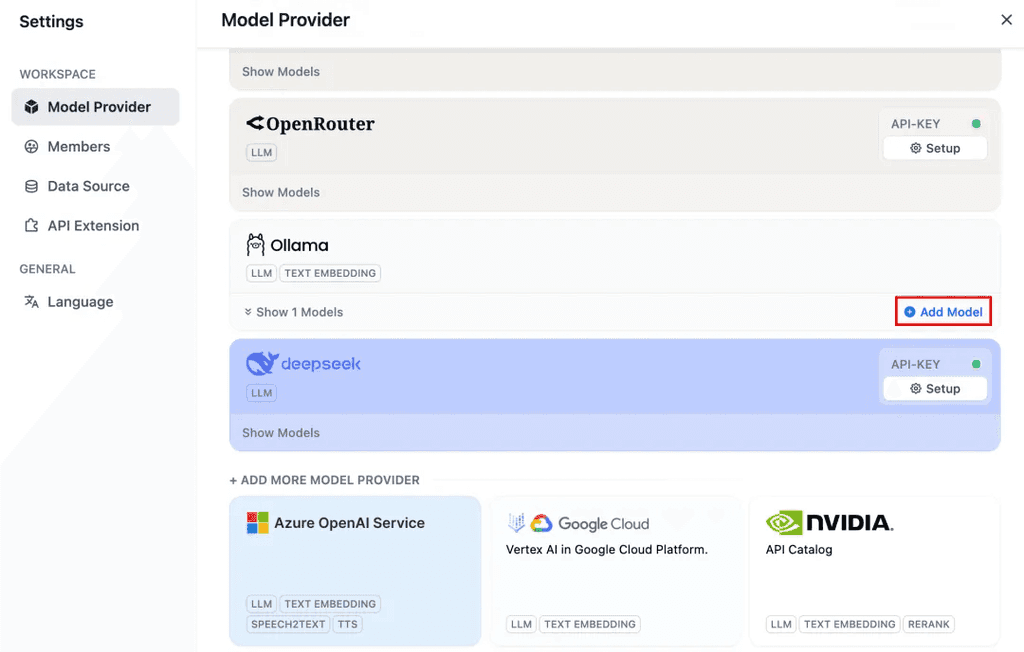Expand Show Models under deepseek
1024x652 pixels.
pos(278,432)
